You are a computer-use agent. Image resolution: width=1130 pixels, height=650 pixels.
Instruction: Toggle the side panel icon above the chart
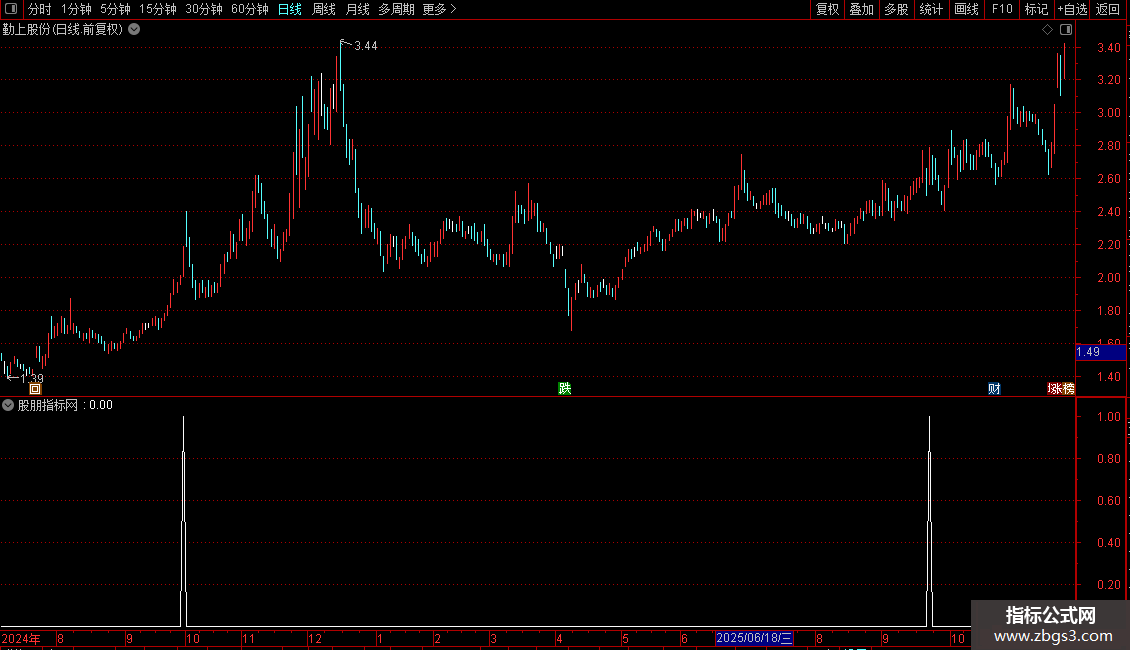coord(1066,30)
